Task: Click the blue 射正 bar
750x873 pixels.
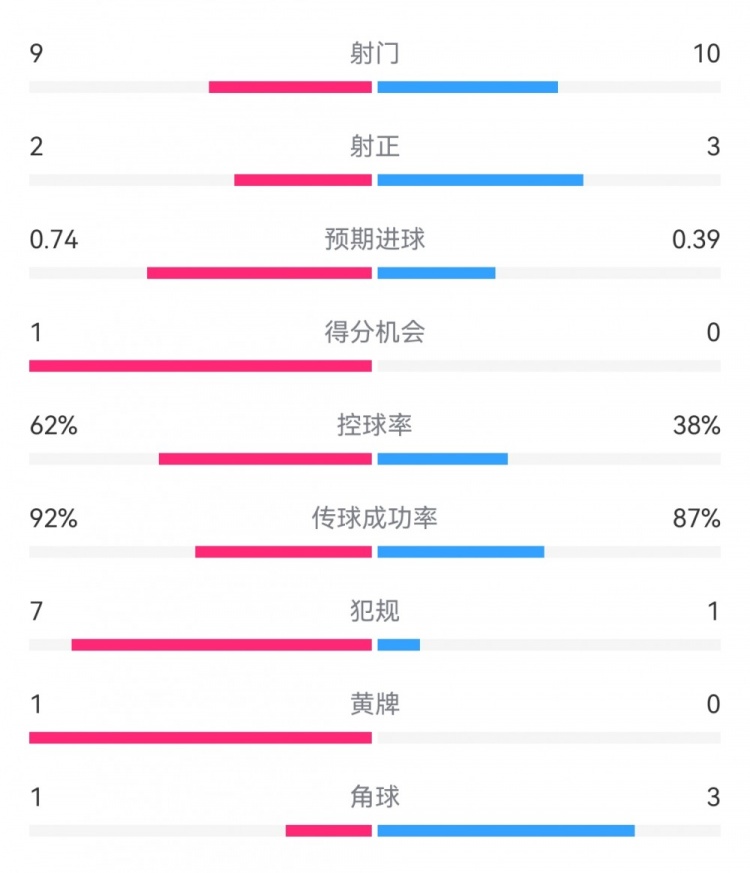Action: coord(480,180)
